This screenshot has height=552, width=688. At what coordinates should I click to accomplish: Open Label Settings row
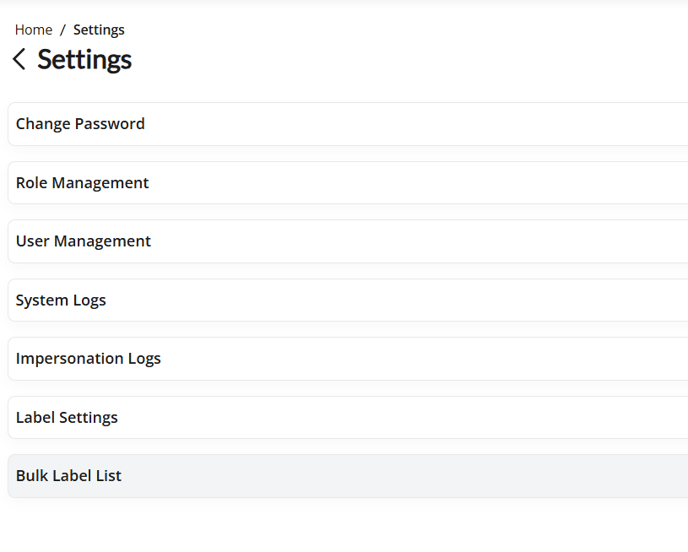click(348, 417)
